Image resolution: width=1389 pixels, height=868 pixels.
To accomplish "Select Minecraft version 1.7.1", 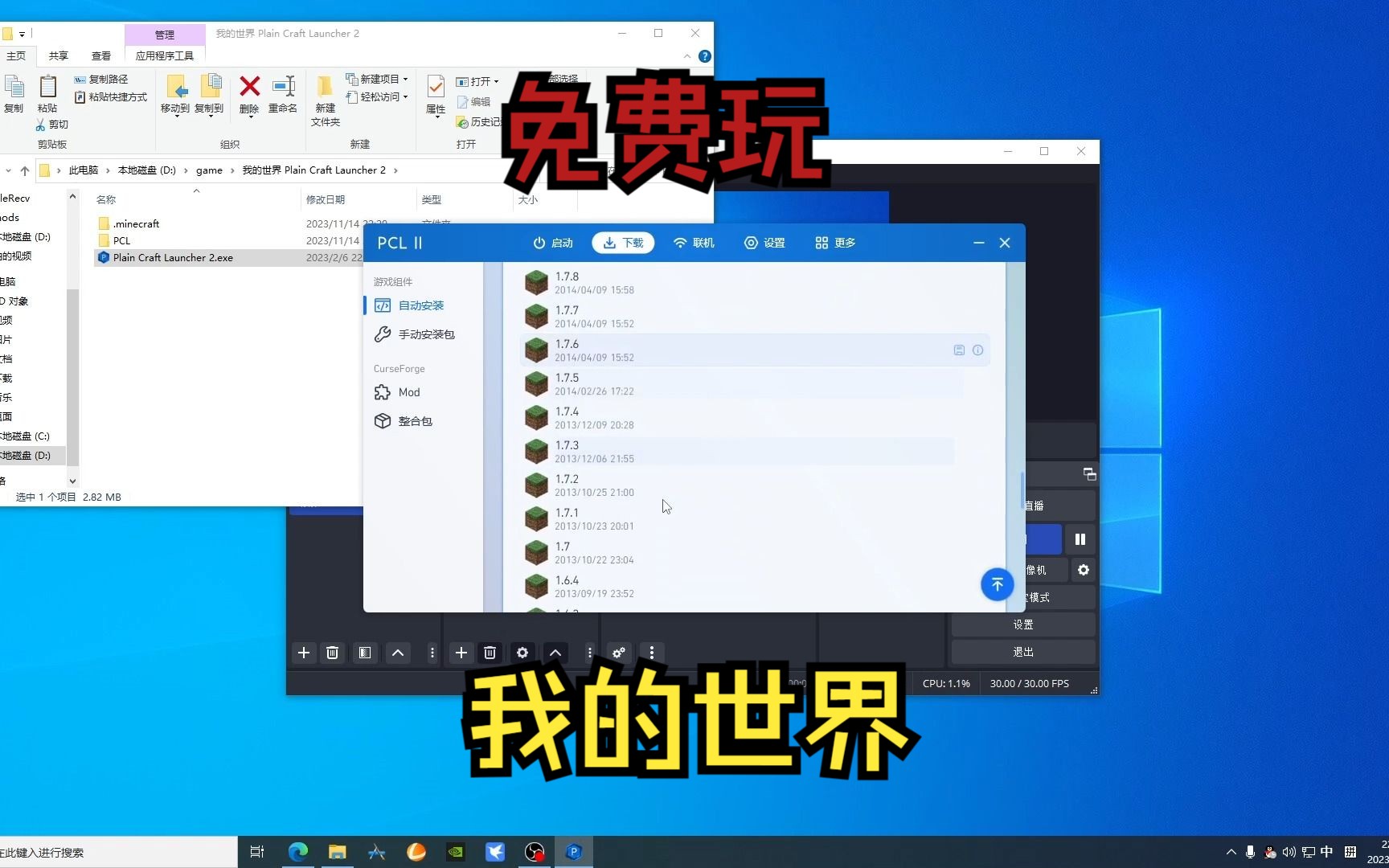I will (x=755, y=519).
